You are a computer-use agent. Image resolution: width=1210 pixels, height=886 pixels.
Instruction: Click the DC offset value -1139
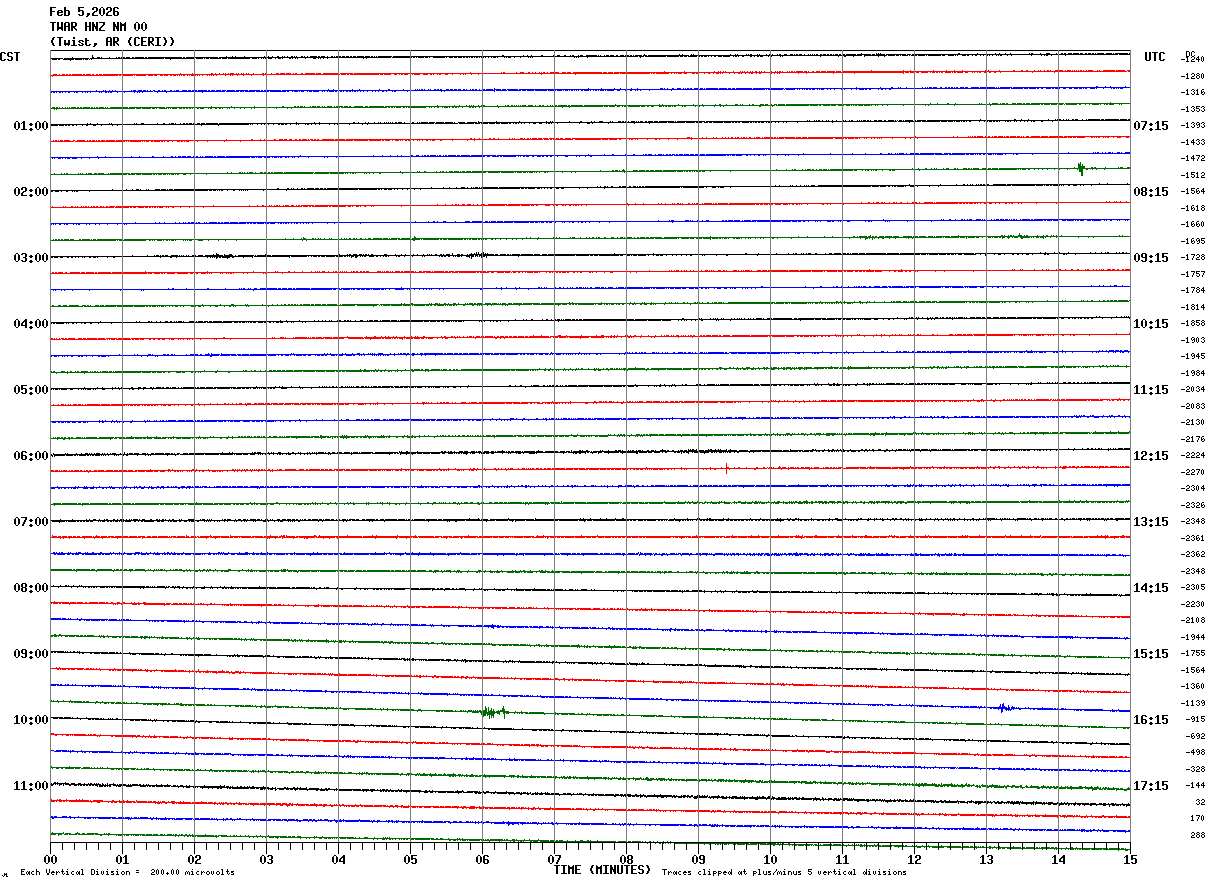point(1193,703)
